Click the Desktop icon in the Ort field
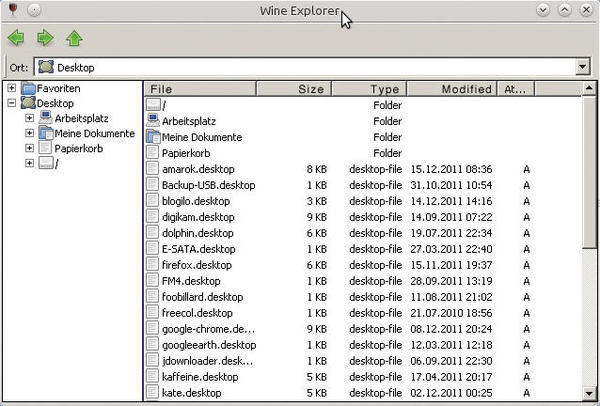 [46, 67]
